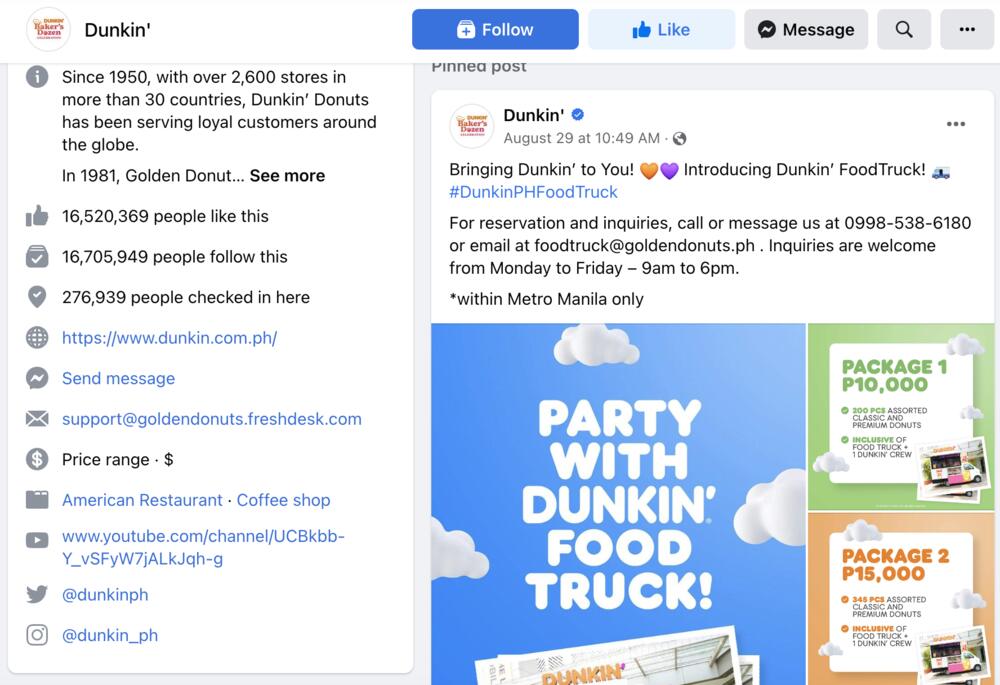Expand description with See more
Image resolution: width=1000 pixels, height=685 pixels.
(x=287, y=175)
